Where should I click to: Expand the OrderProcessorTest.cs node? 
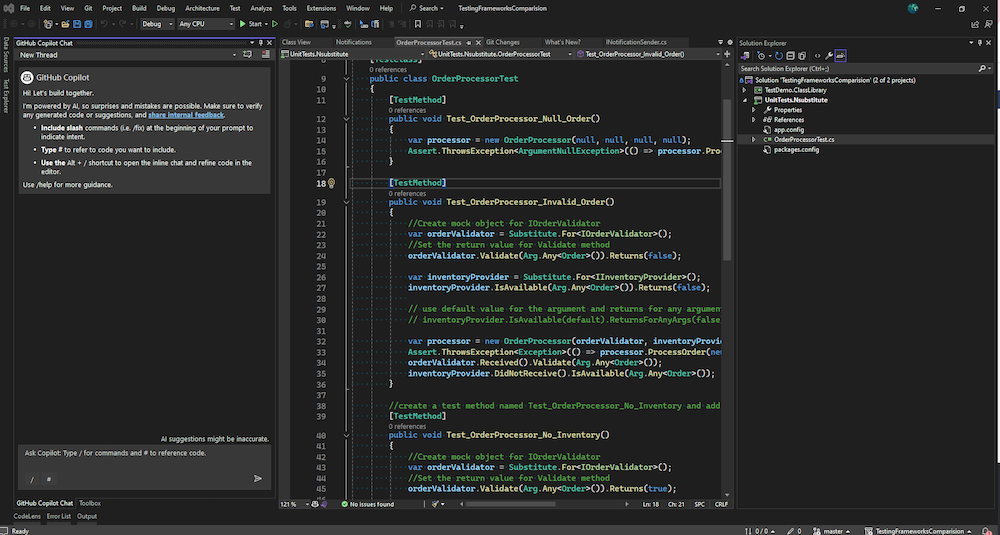(x=753, y=140)
